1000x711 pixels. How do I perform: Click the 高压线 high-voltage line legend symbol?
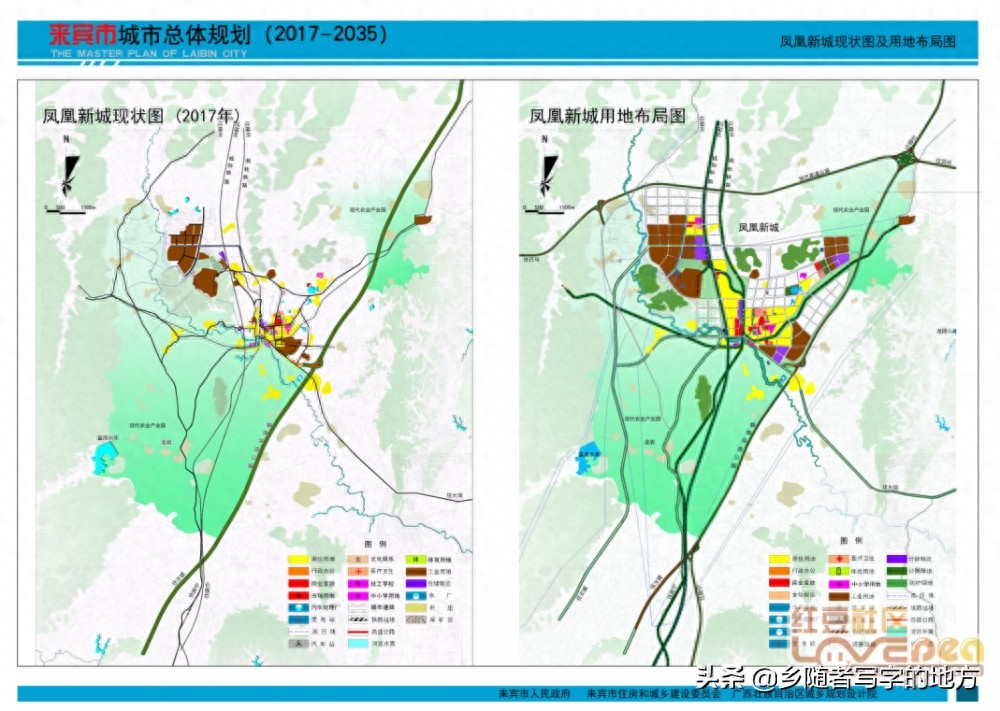(298, 632)
